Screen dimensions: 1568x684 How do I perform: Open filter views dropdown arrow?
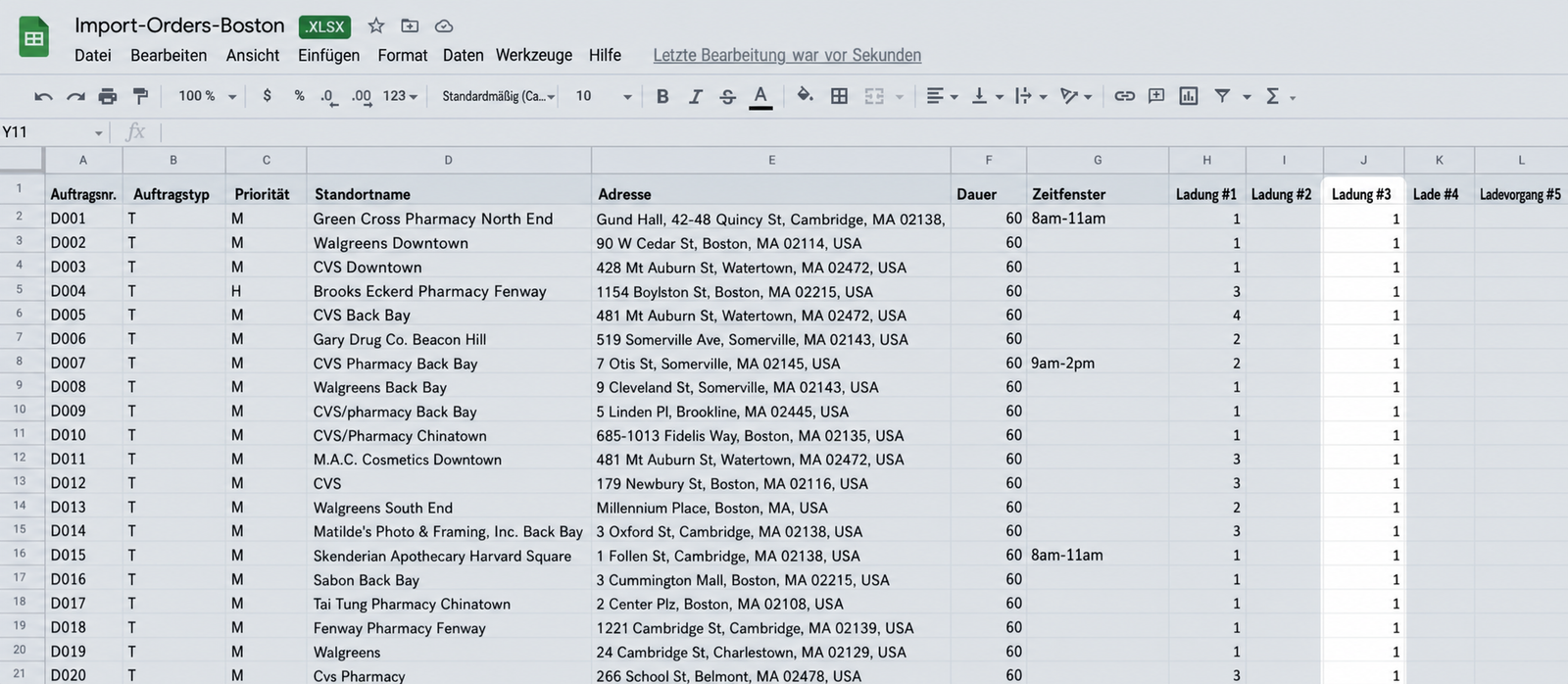[1247, 97]
